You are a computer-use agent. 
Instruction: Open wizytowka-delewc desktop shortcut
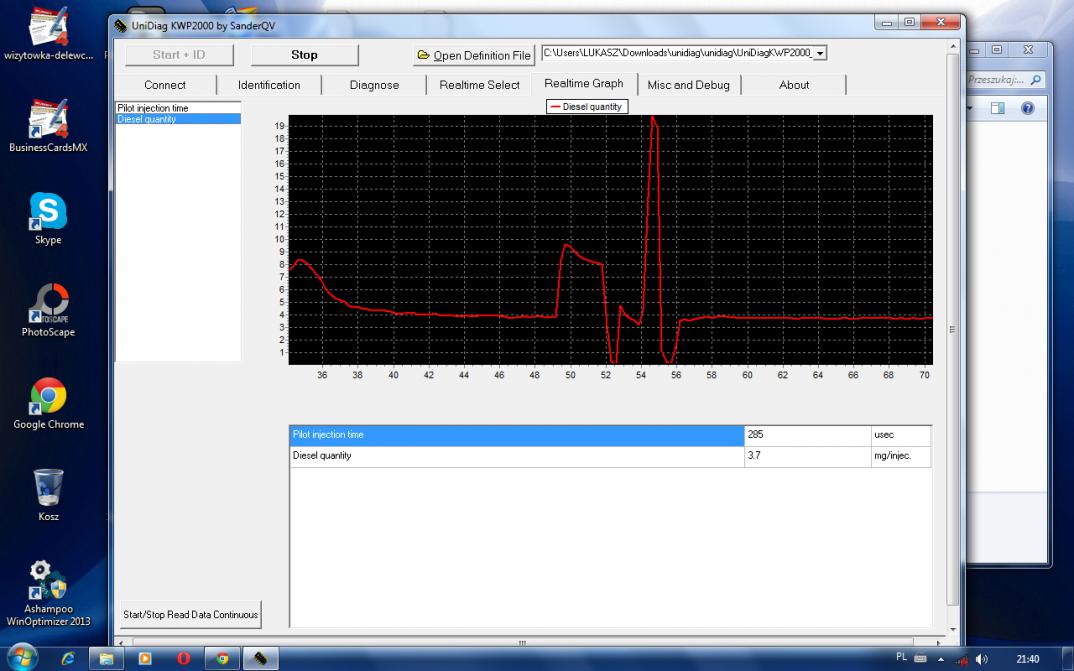[x=48, y=34]
